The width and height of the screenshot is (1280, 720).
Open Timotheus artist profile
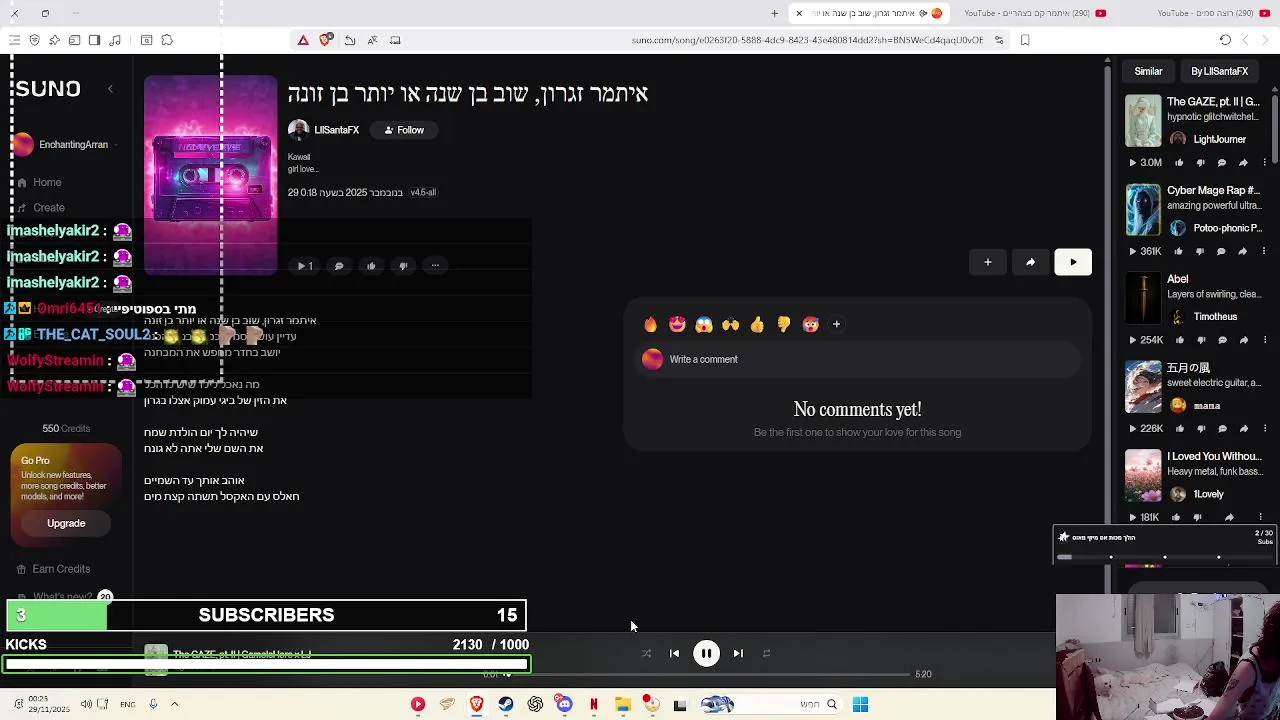1215,317
